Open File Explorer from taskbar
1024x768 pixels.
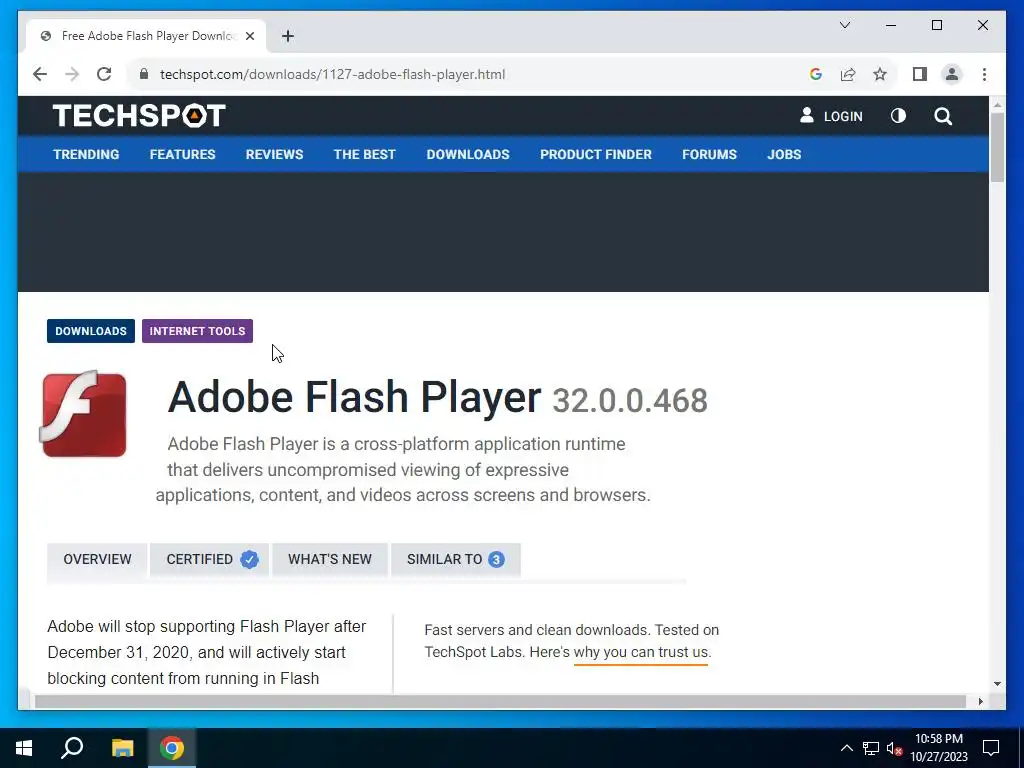coord(122,748)
